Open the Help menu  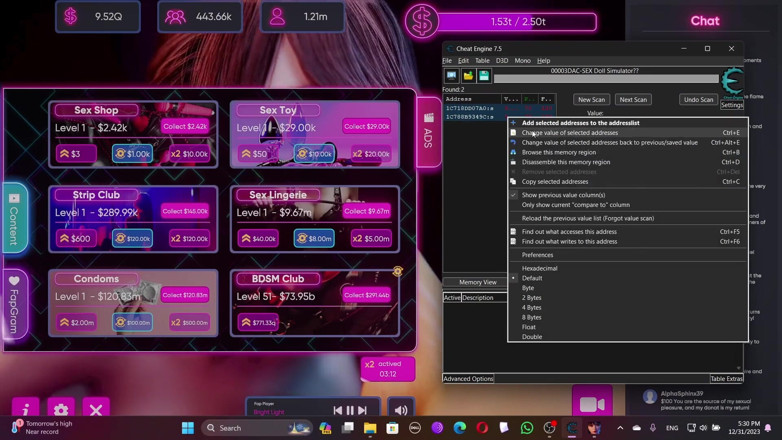(544, 61)
